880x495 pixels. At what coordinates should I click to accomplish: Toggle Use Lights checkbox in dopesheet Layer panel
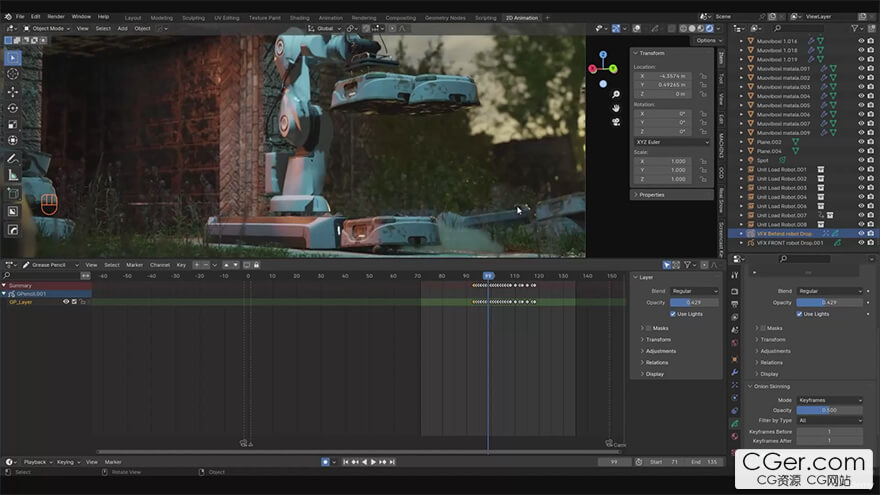(672, 314)
